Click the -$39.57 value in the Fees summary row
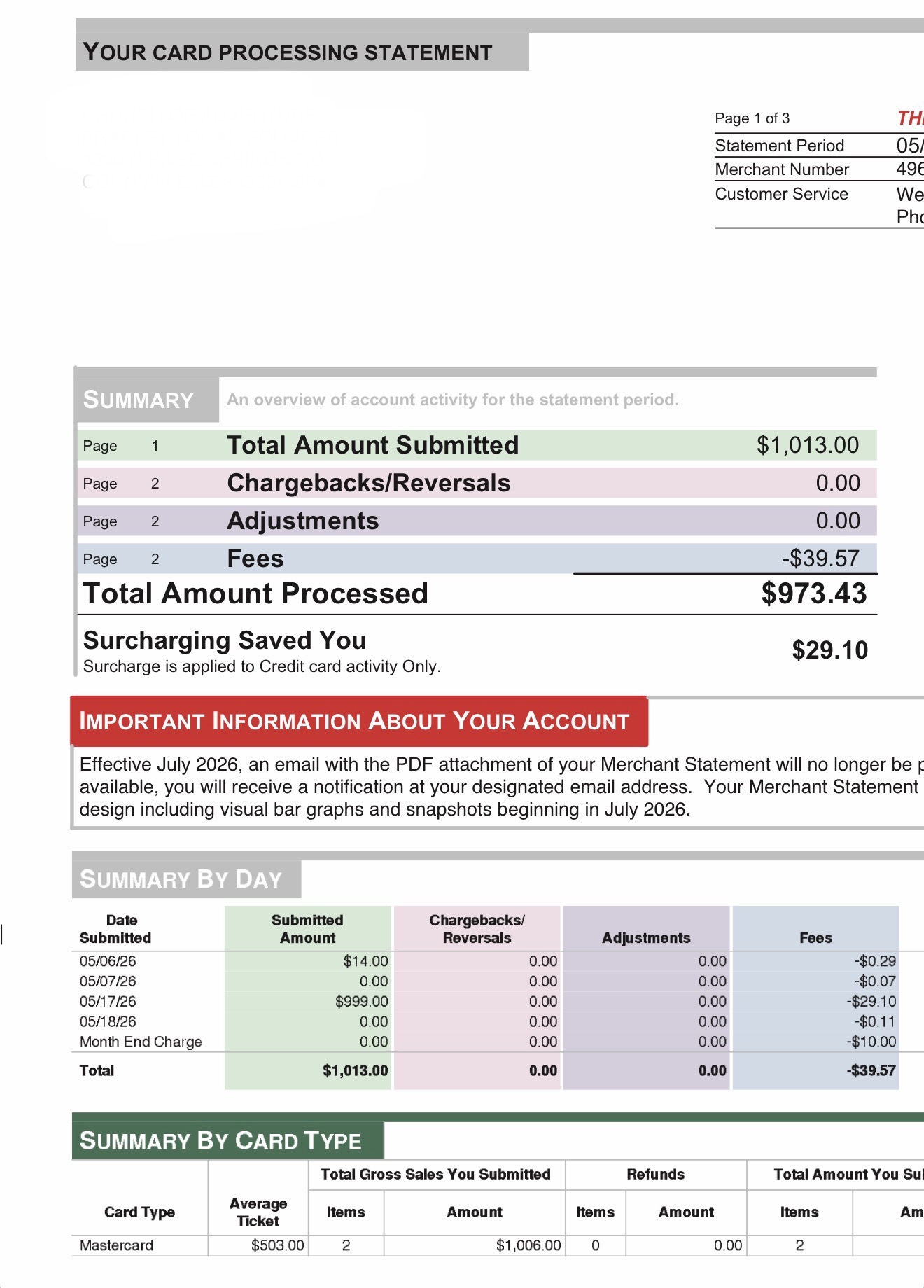Viewport: 924px width, 1288px height. point(820,559)
